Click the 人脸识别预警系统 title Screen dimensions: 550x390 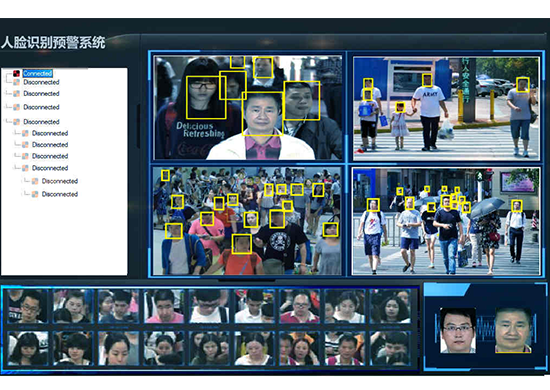53,42
